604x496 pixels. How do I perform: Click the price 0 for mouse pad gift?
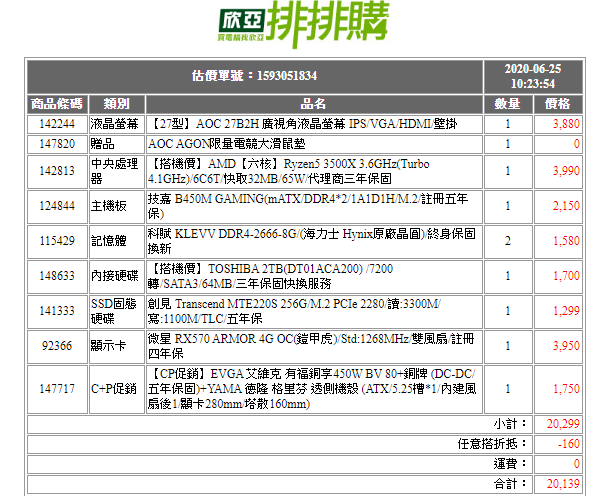coord(558,144)
